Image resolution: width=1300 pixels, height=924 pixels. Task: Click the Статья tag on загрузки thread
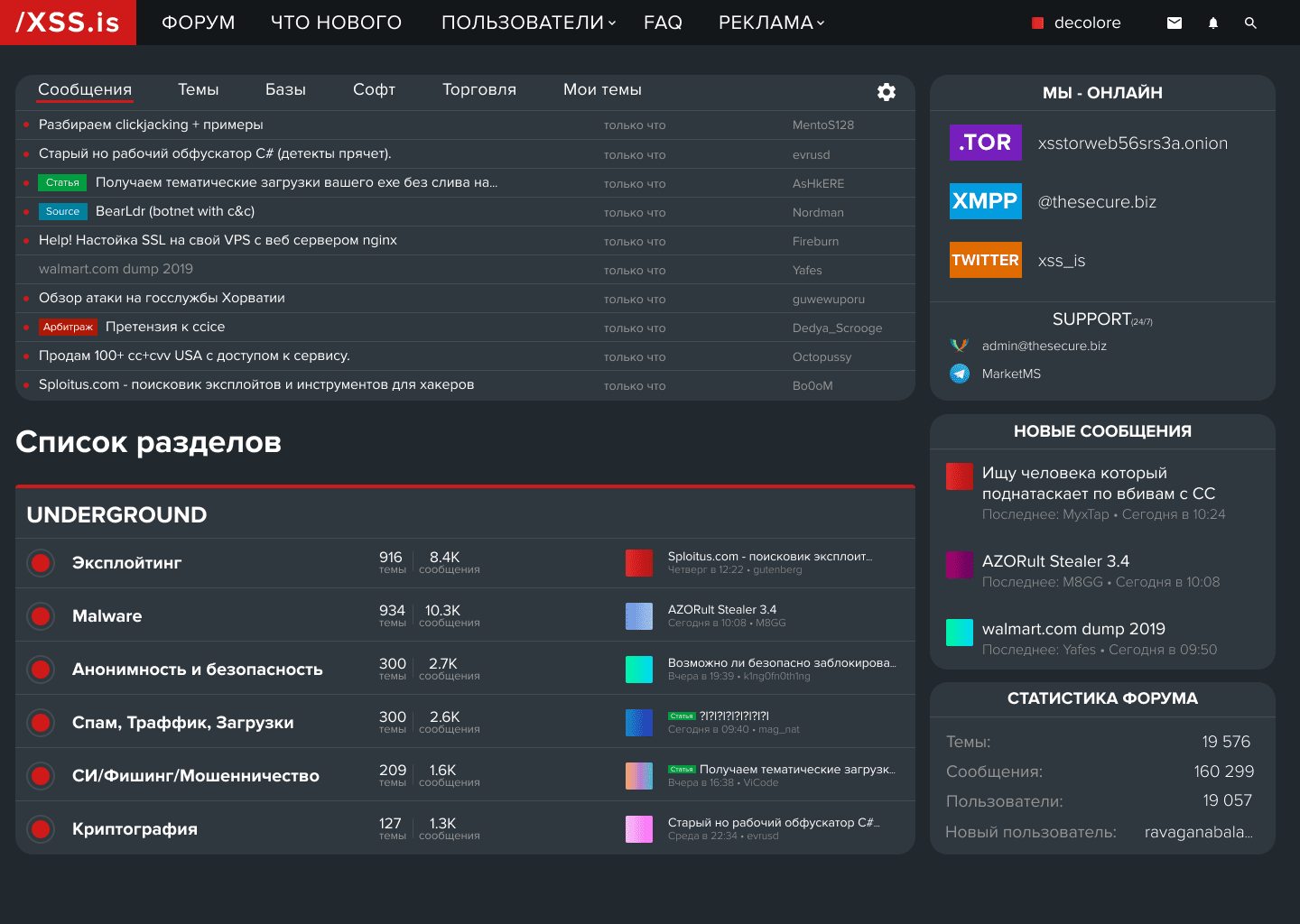tap(62, 182)
